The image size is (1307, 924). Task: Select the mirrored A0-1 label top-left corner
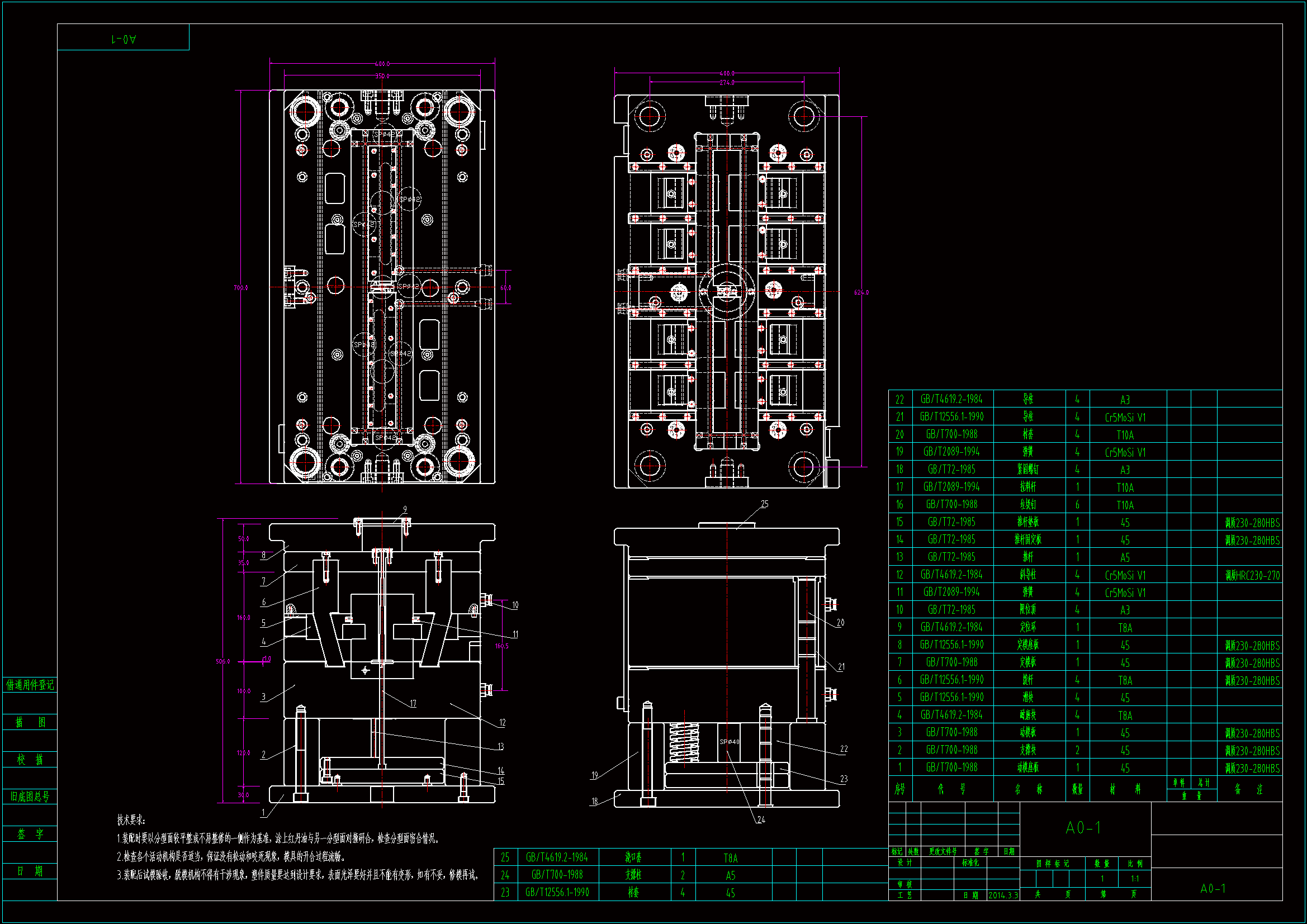coord(124,39)
